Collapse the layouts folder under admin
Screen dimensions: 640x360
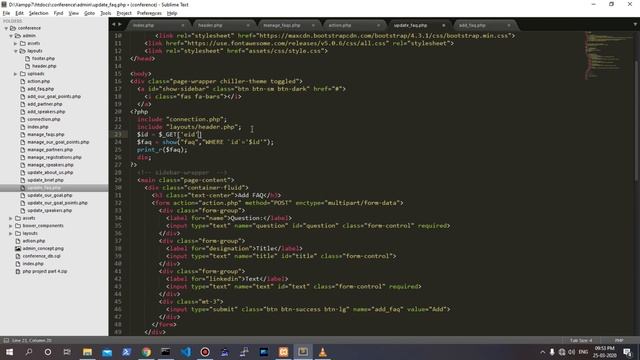pos(16,51)
